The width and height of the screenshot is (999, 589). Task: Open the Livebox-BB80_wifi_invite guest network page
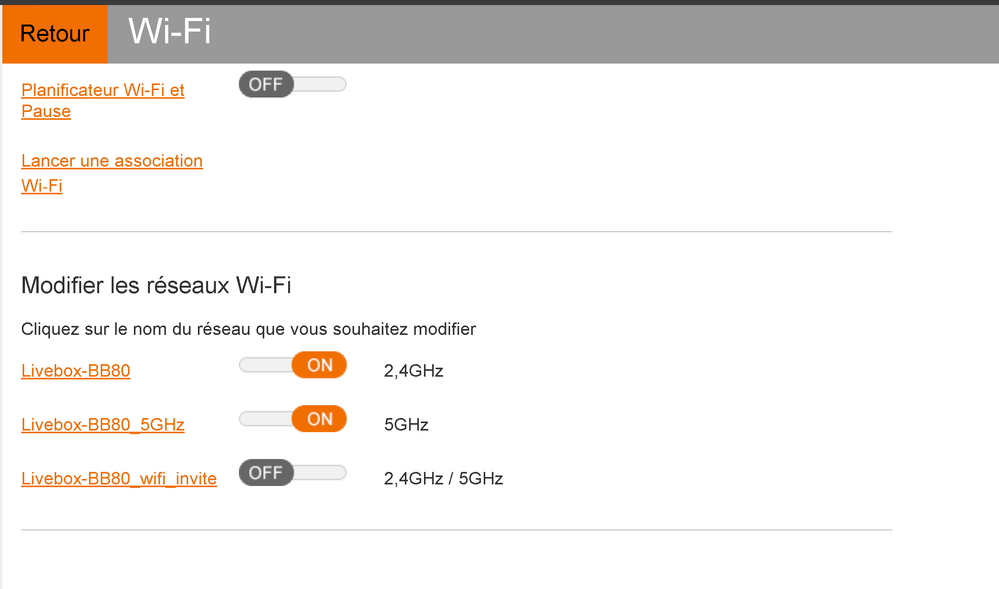tap(119, 478)
